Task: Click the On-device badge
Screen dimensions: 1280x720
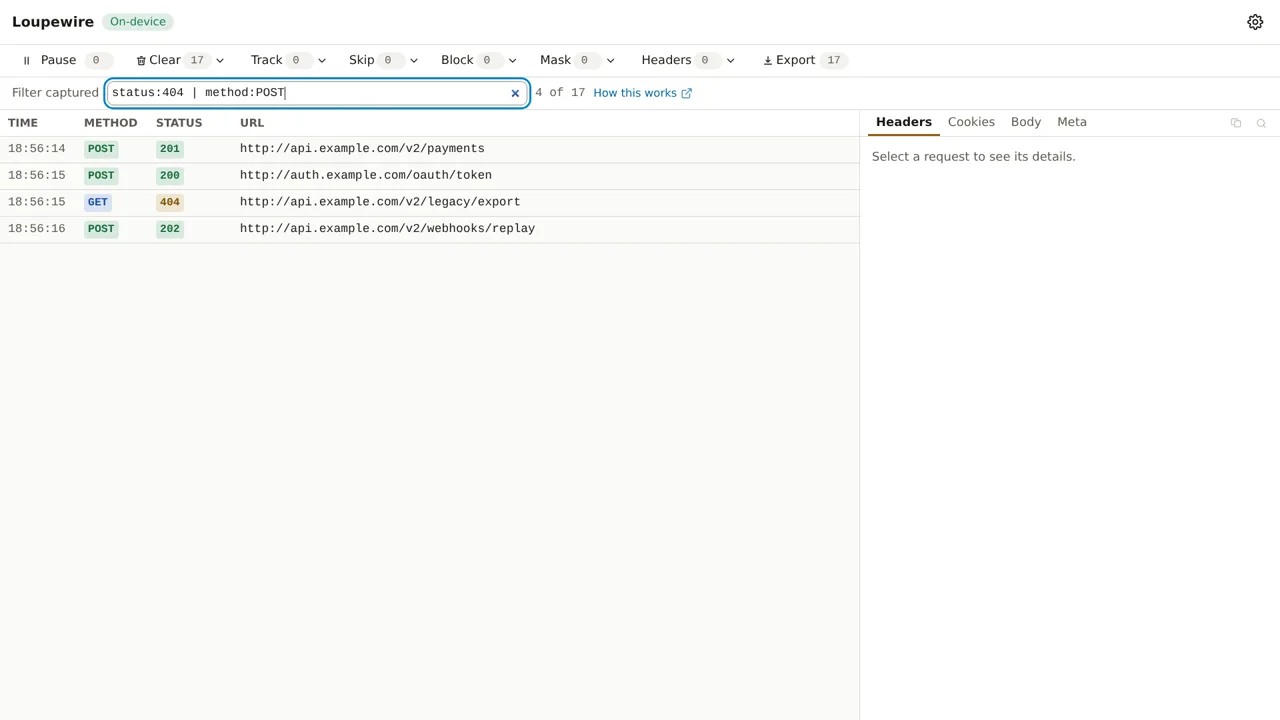Action: (x=138, y=22)
